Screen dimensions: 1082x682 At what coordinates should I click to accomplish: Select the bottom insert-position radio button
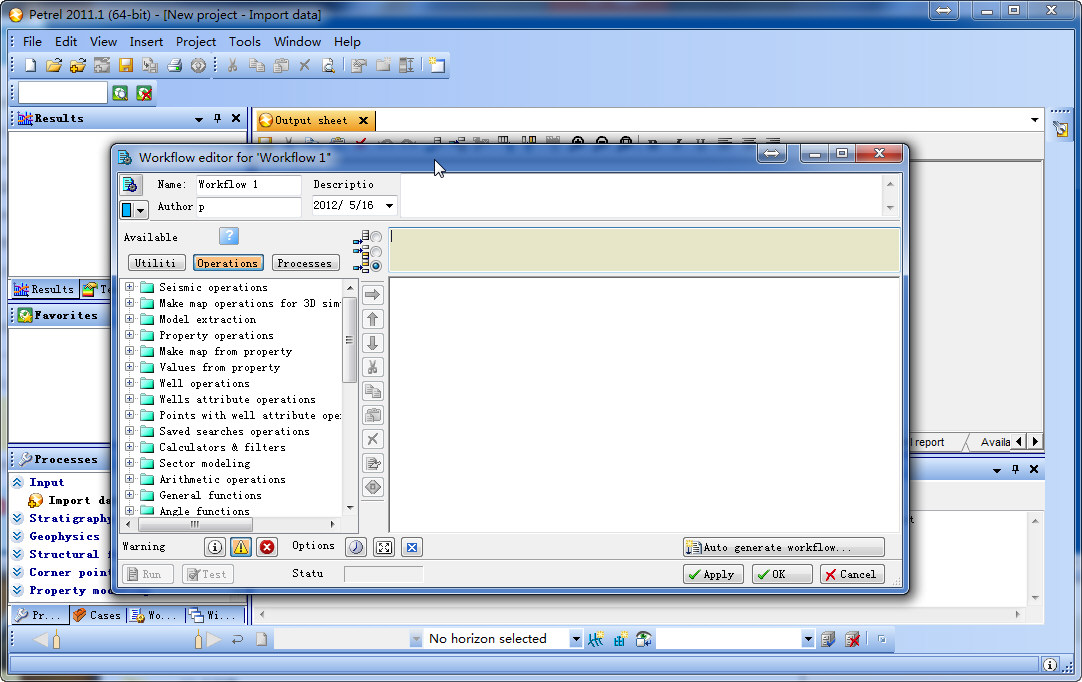tap(376, 266)
